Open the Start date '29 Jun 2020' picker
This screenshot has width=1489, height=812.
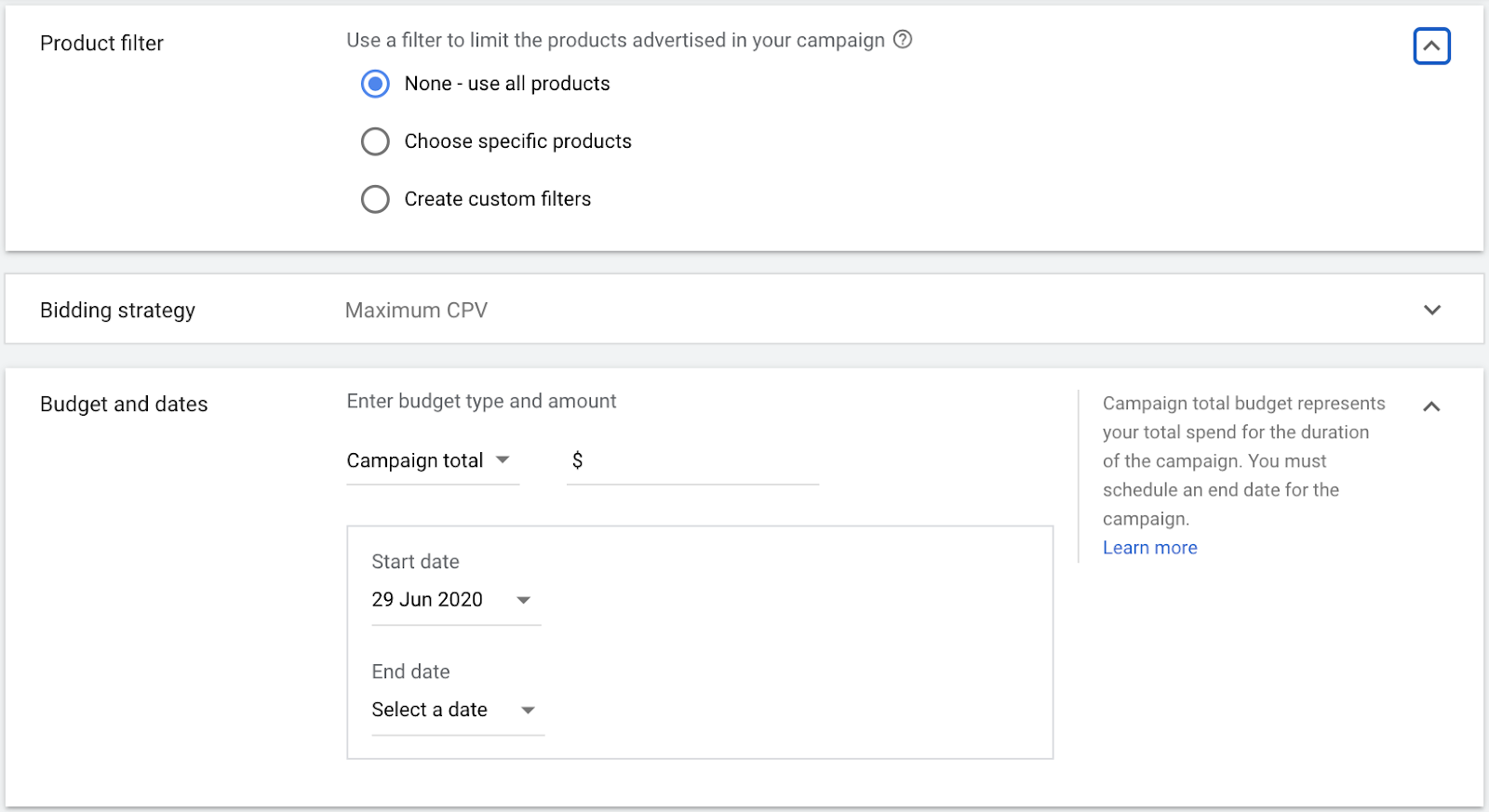(x=427, y=600)
